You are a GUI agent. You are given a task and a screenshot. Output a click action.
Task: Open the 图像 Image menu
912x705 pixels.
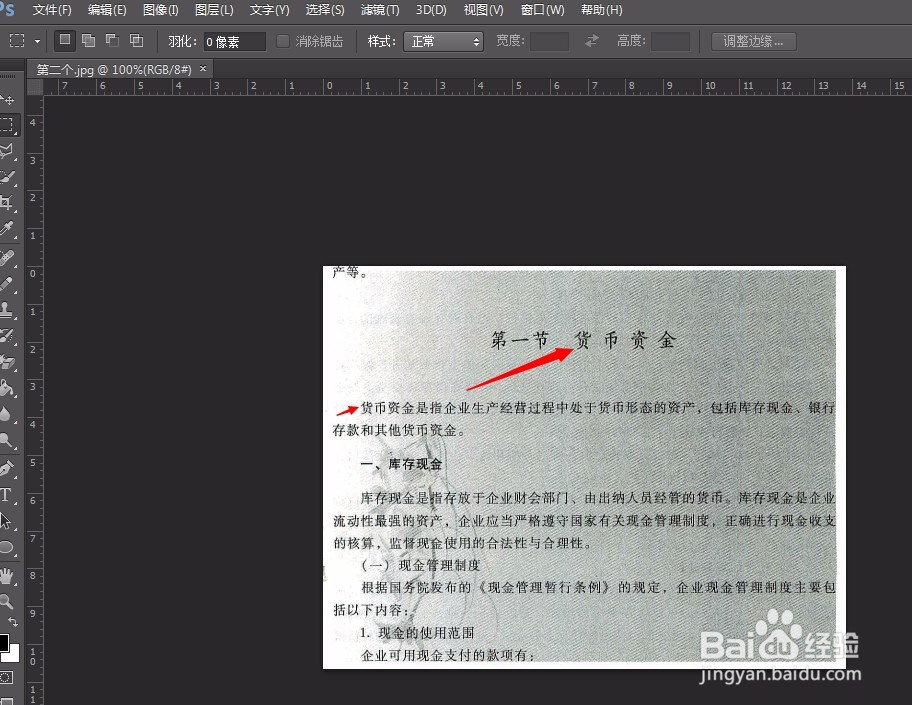tap(160, 10)
